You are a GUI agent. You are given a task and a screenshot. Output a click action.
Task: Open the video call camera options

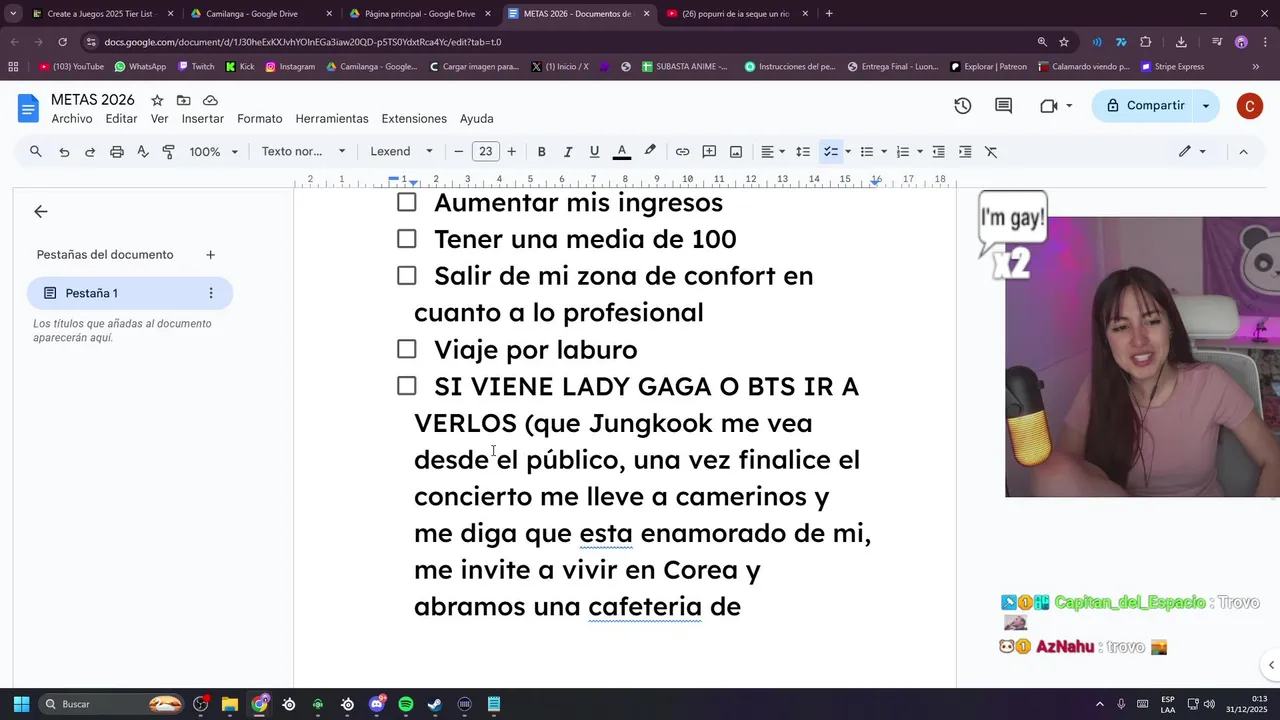click(1055, 106)
